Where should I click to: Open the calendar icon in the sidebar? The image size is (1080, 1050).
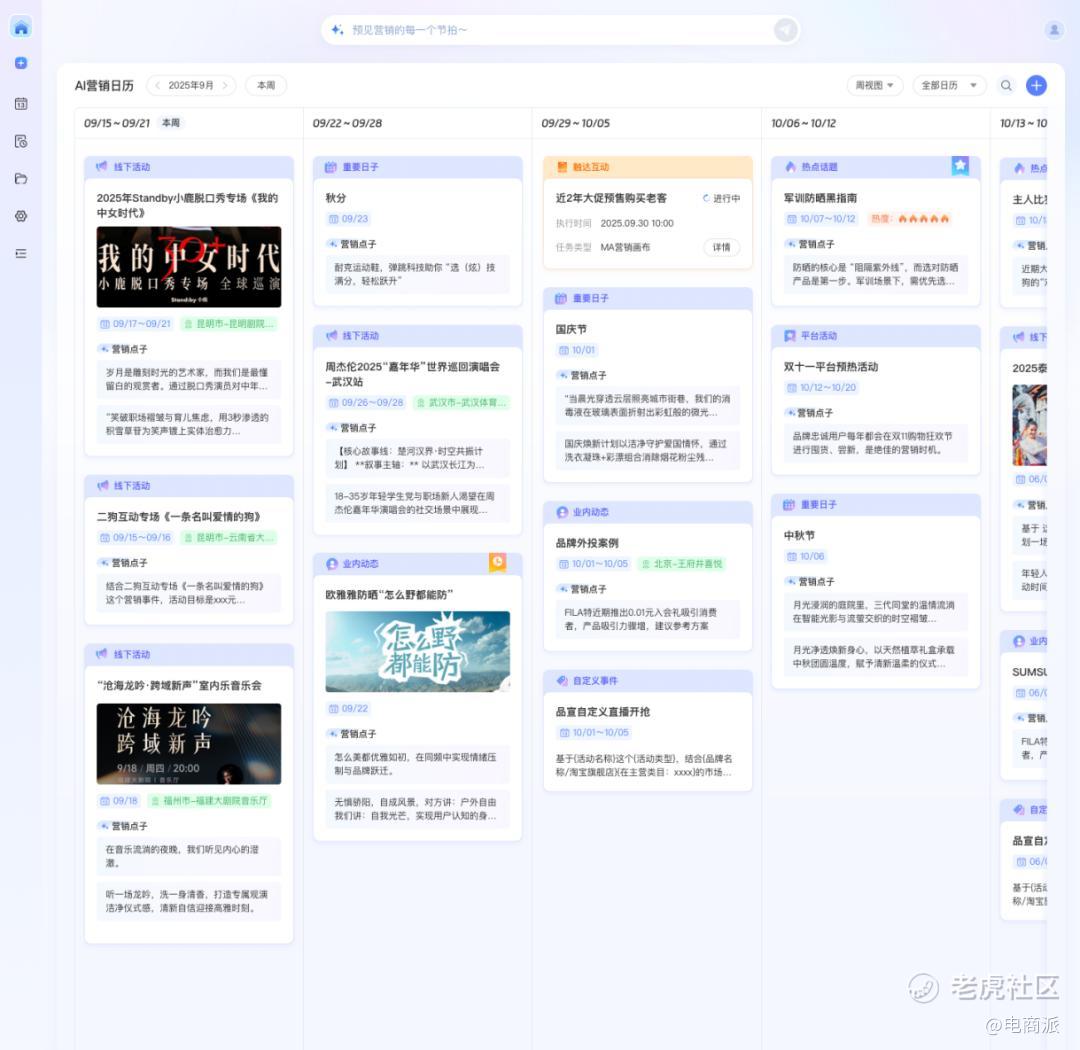coord(21,104)
